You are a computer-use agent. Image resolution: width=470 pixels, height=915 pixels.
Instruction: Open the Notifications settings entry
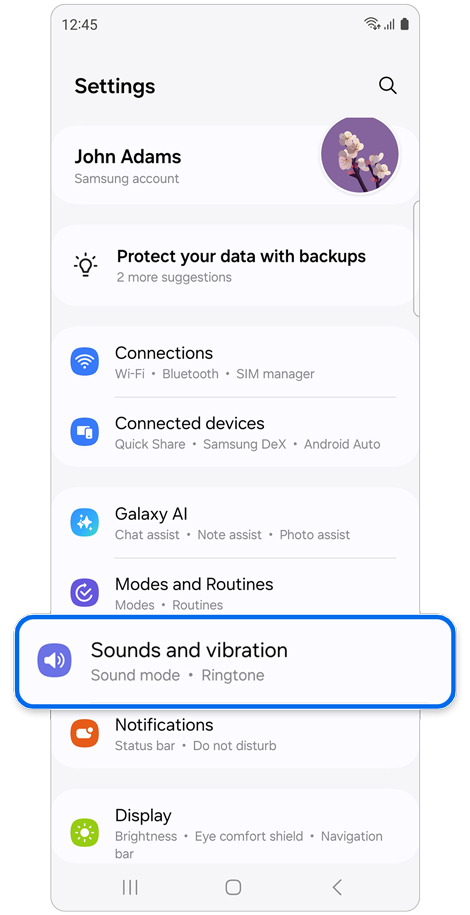(x=235, y=736)
